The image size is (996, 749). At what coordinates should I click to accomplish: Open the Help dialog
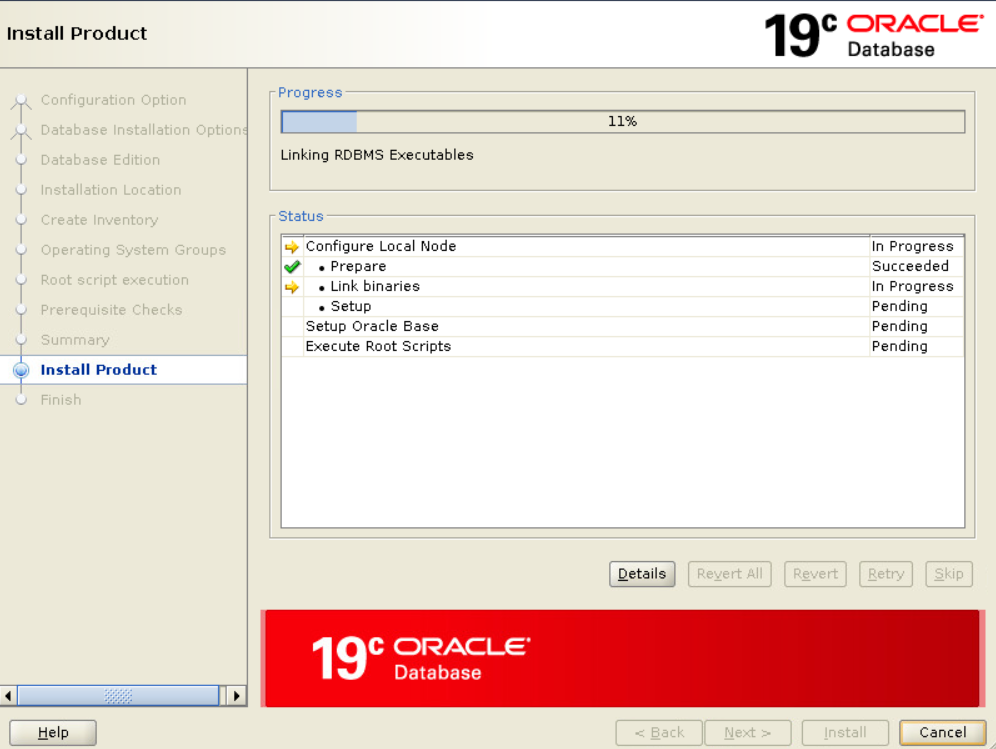[x=53, y=732]
